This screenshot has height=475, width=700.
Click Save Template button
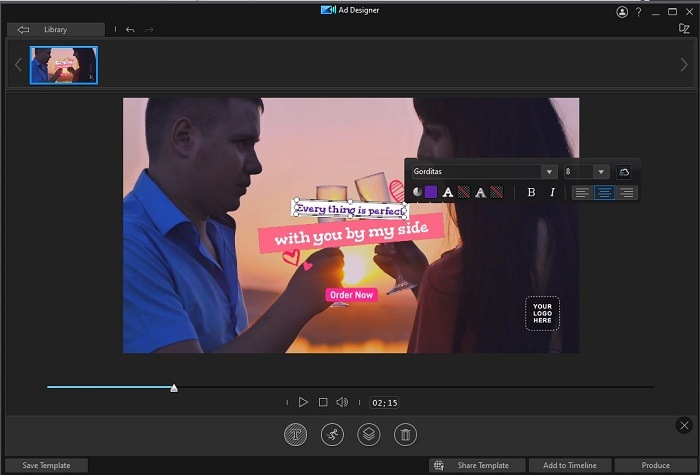click(46, 465)
